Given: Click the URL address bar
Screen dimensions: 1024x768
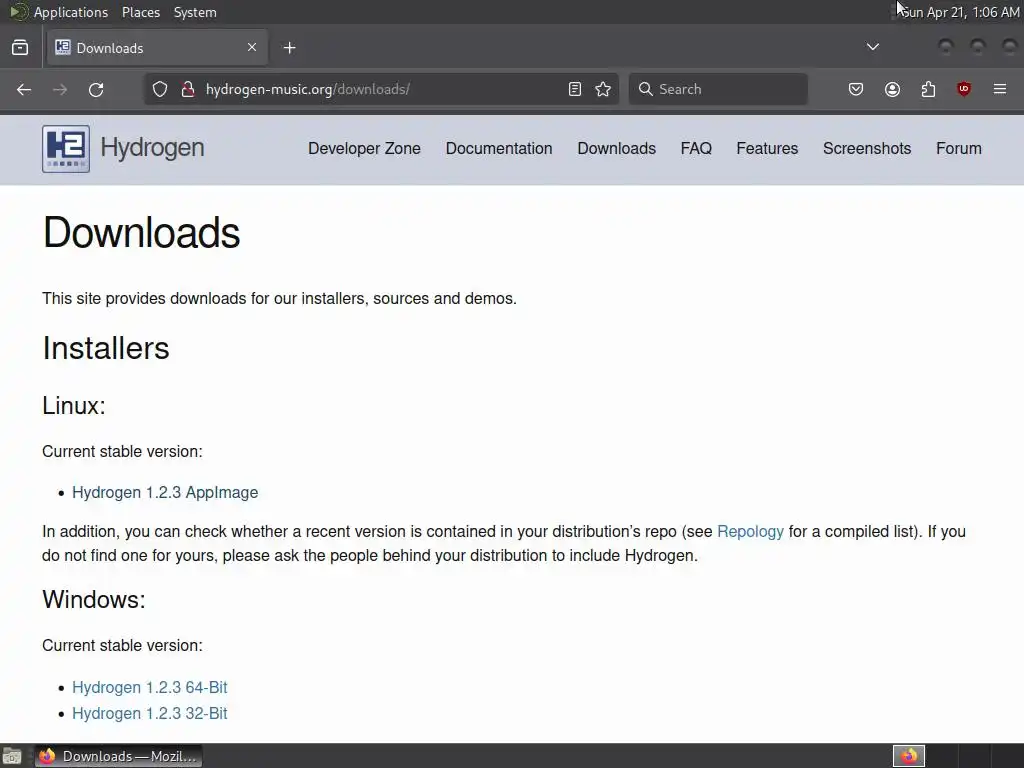Looking at the screenshot, I should click(382, 89).
